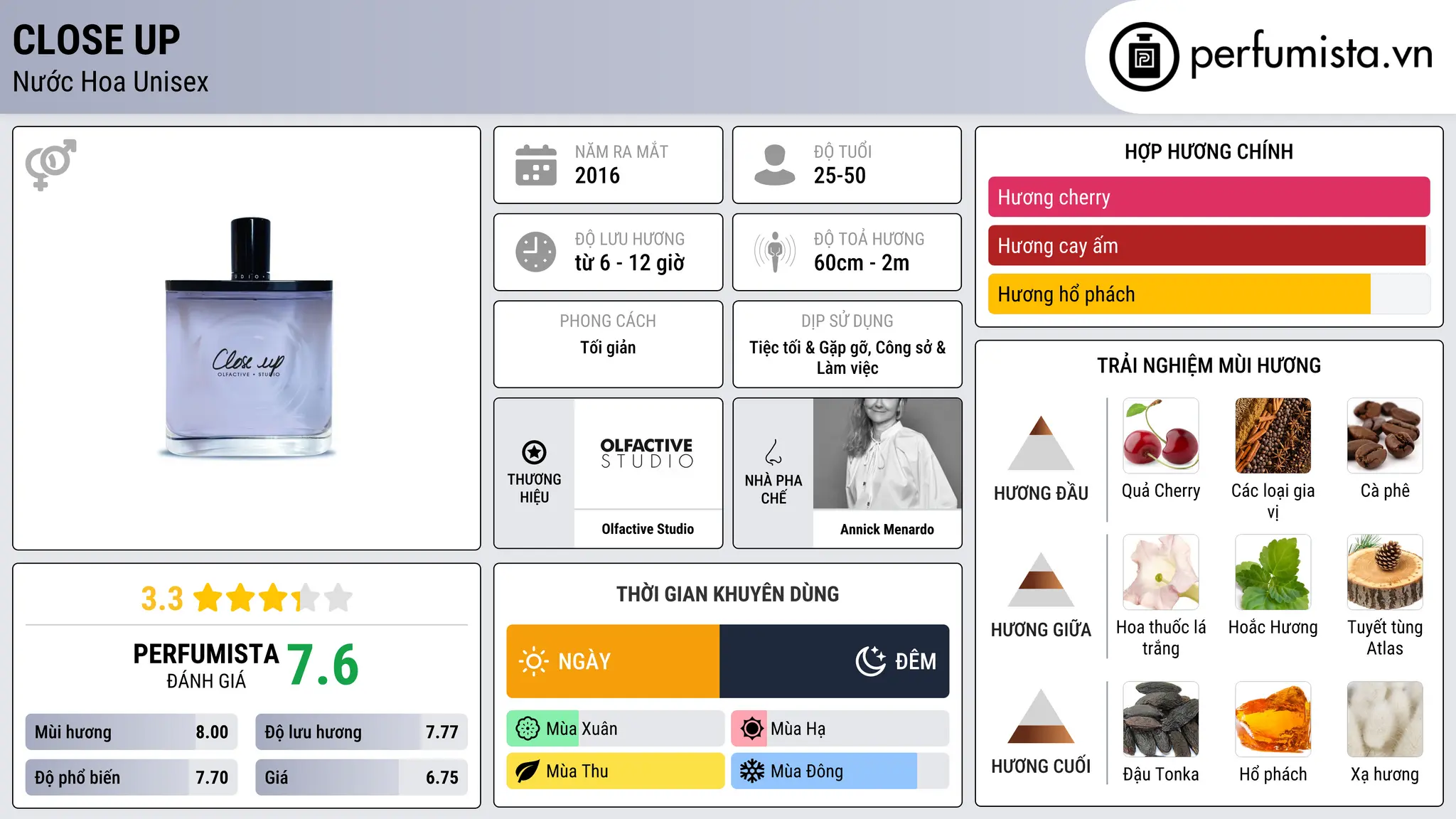Viewport: 1456px width, 819px height.
Task: Click the moon icon on the Đêm bar
Action: [x=870, y=660]
